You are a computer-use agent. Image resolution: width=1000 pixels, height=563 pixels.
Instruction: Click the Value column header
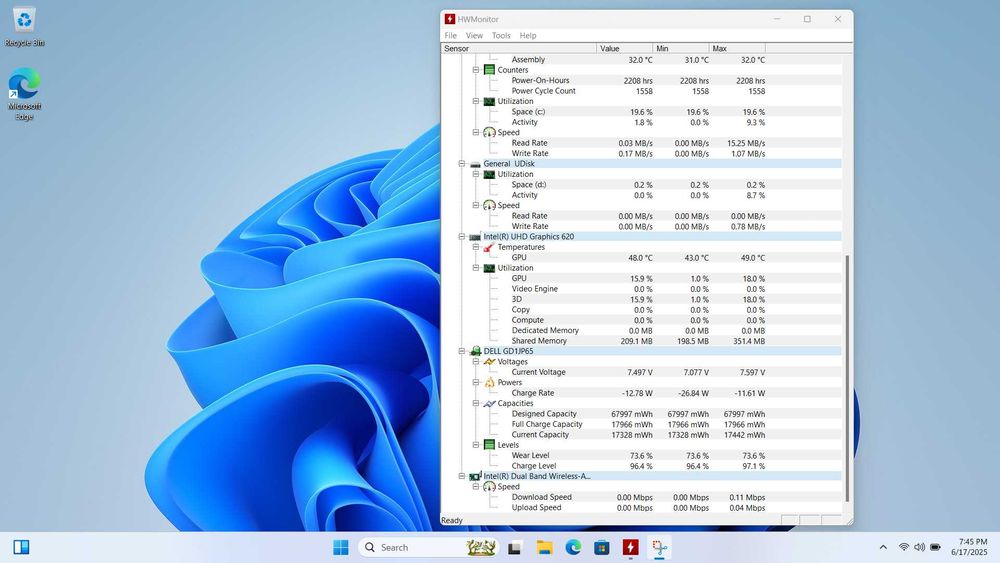tap(625, 48)
